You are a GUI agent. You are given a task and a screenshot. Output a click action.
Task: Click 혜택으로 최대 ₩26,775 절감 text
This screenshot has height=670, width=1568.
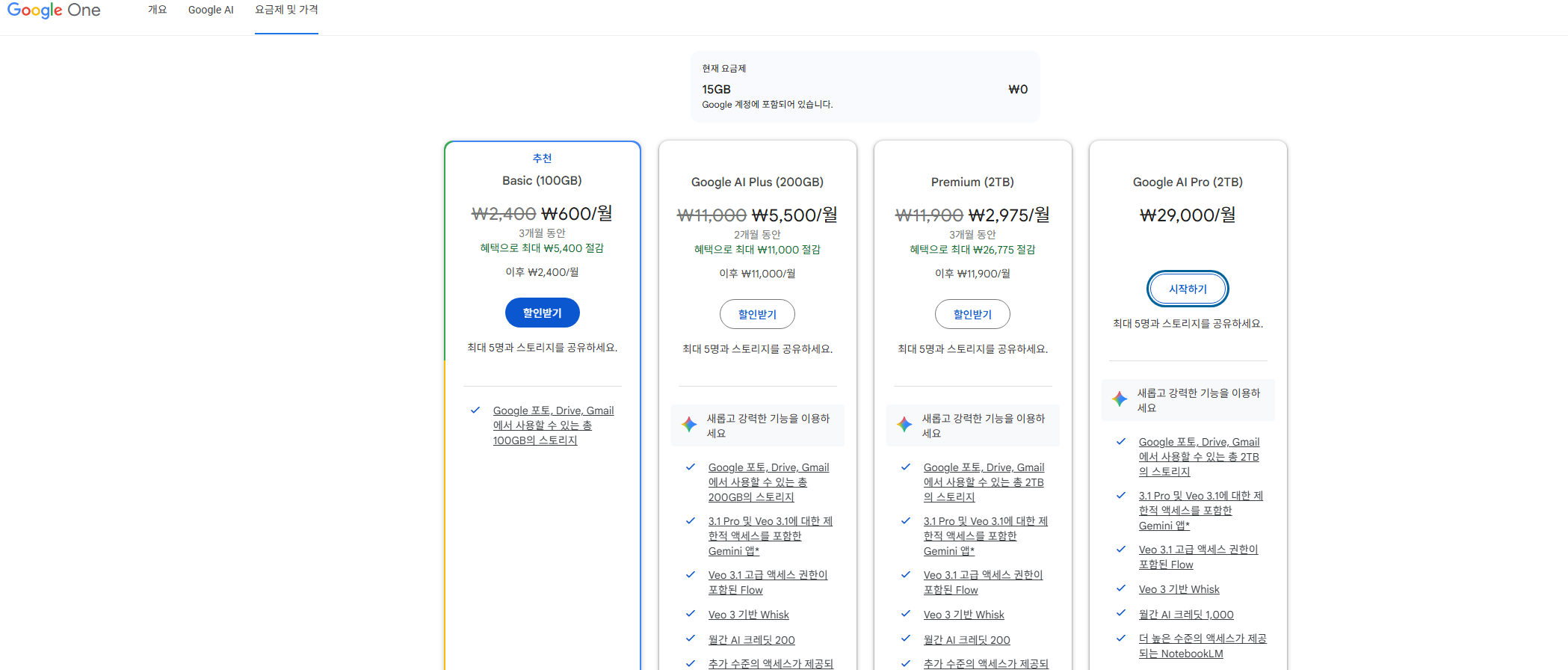pos(972,250)
